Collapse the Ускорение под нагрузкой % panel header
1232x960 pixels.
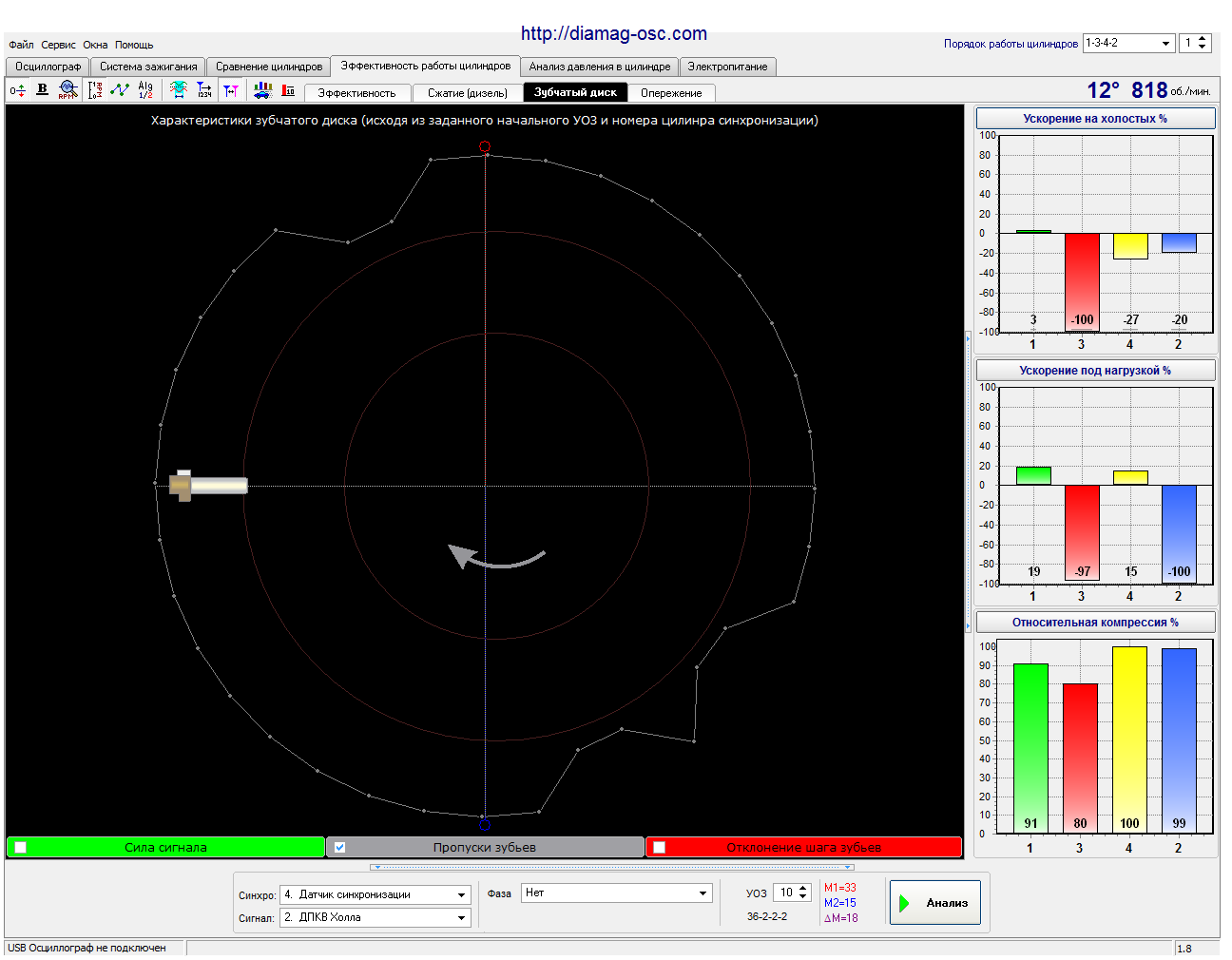1095,371
